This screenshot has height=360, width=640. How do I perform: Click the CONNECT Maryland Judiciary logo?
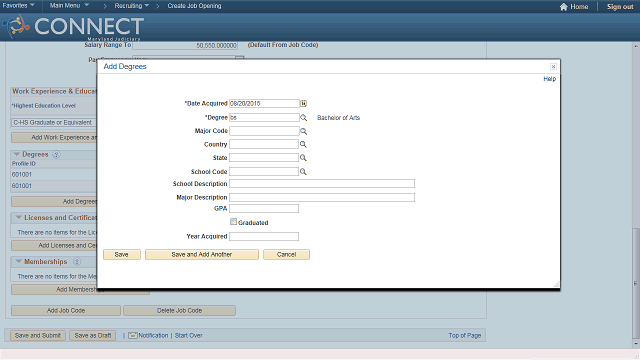pyautogui.click(x=73, y=27)
